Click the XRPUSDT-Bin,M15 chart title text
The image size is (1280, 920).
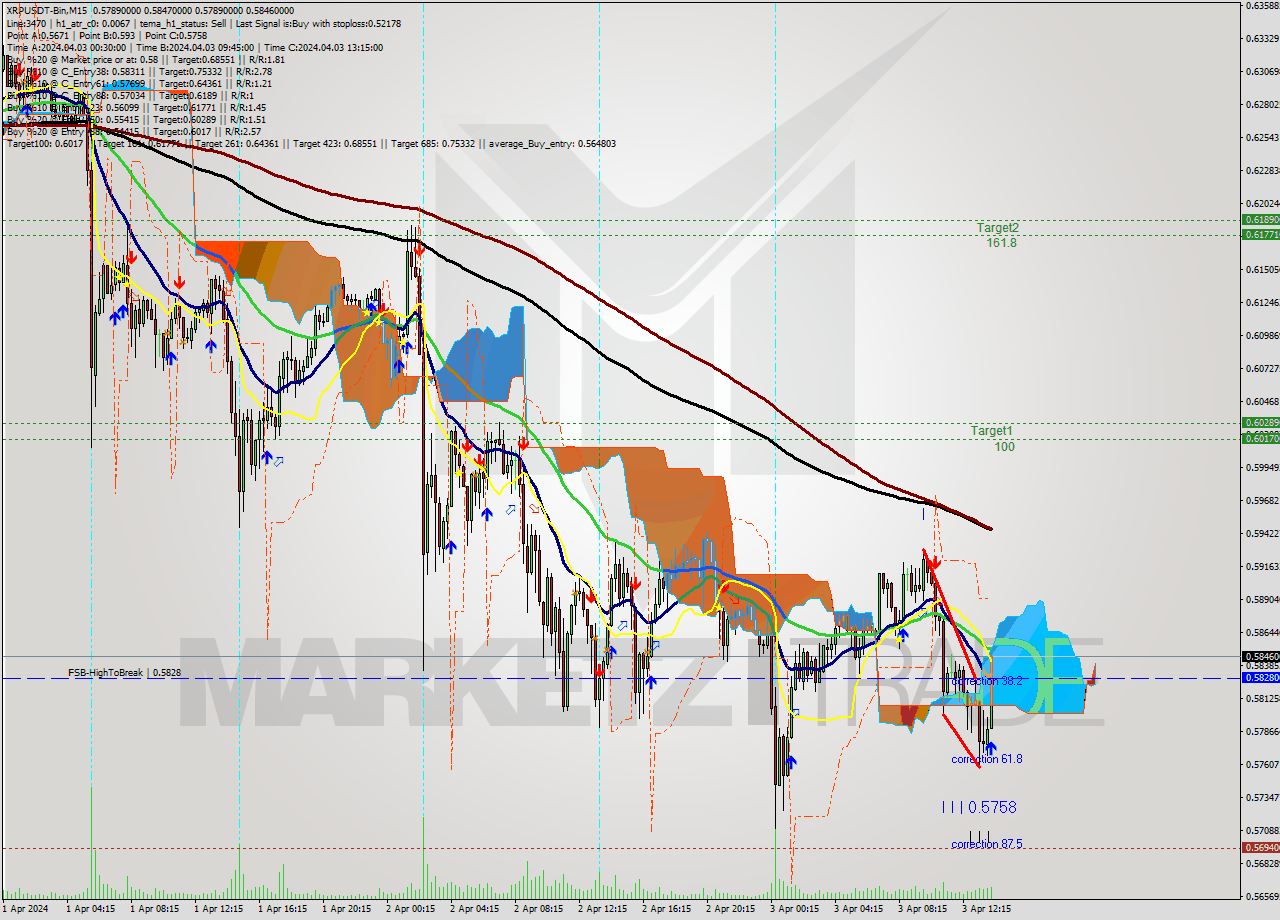[47, 10]
